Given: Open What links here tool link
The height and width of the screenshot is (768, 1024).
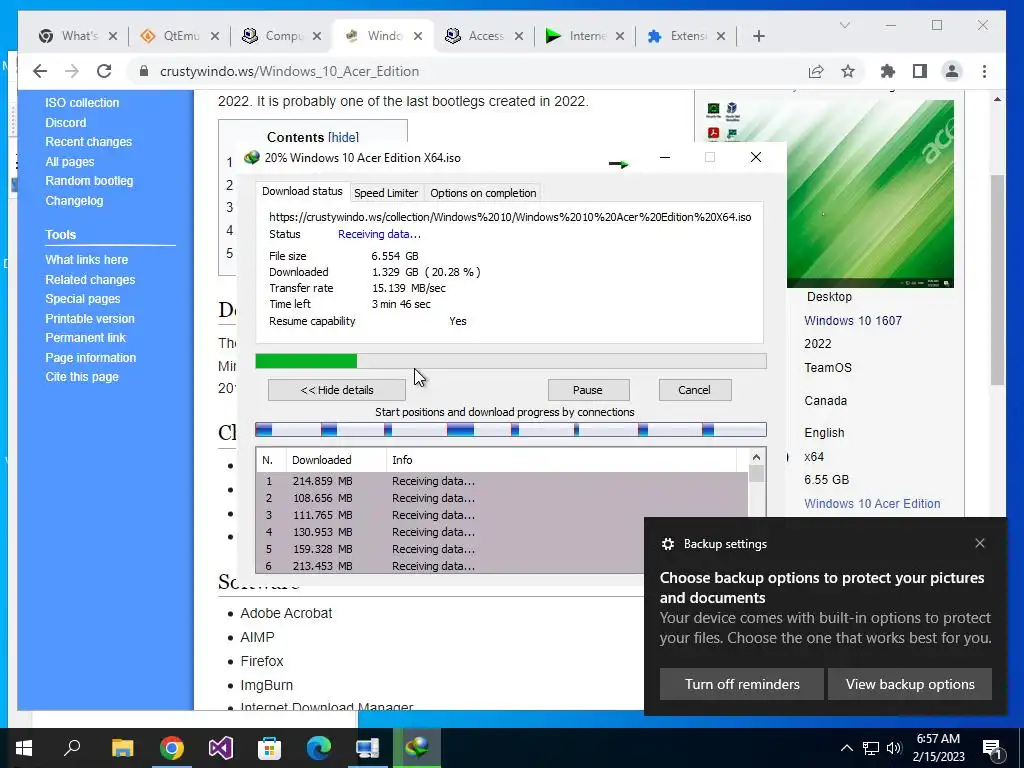Looking at the screenshot, I should (86, 259).
